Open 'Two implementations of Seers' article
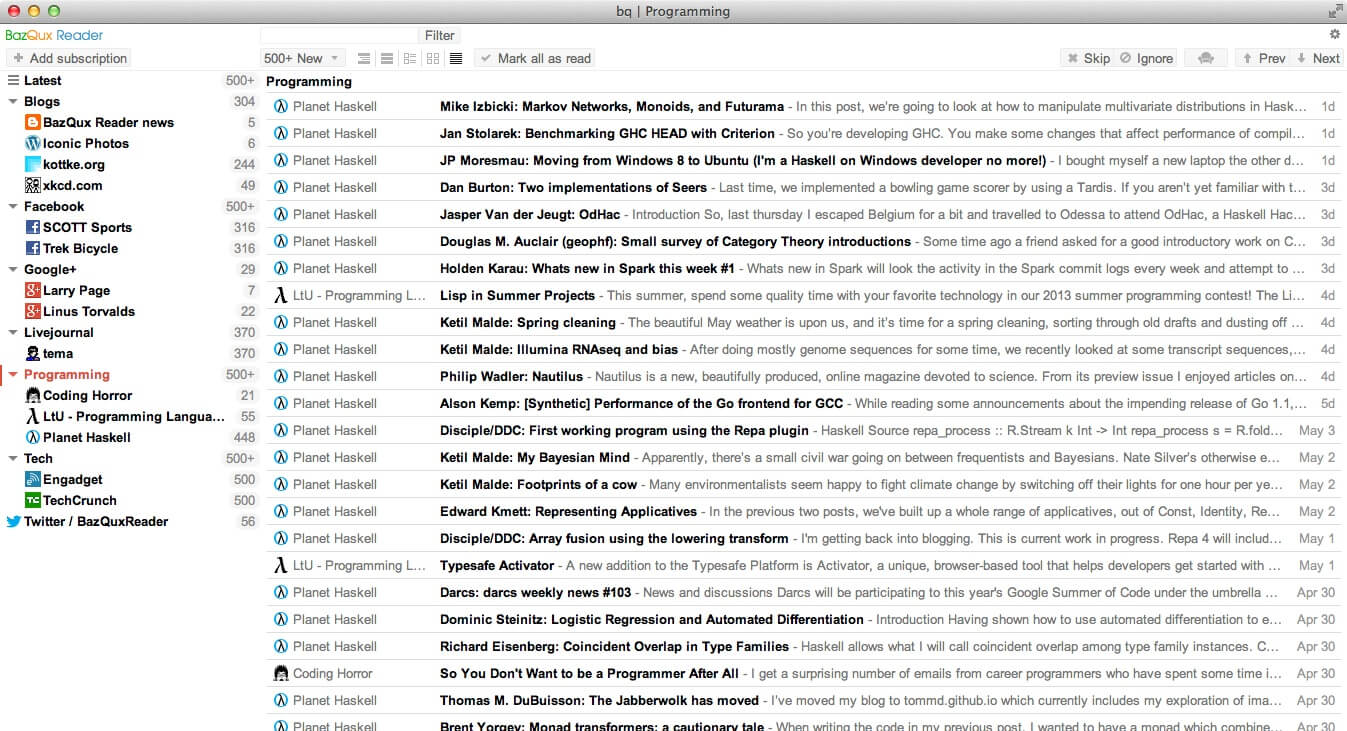The height and width of the screenshot is (731, 1347). coord(573,187)
